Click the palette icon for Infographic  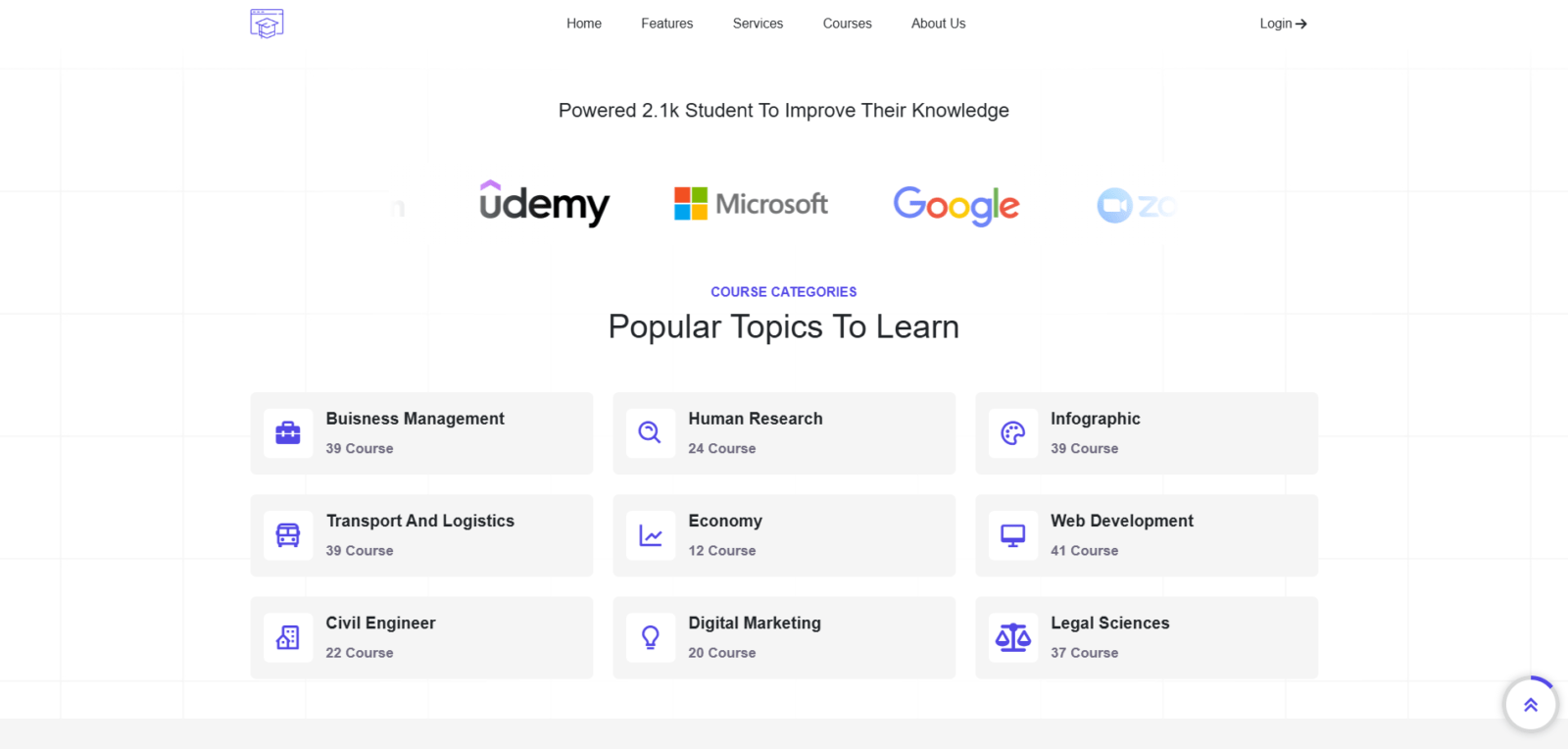[1013, 433]
